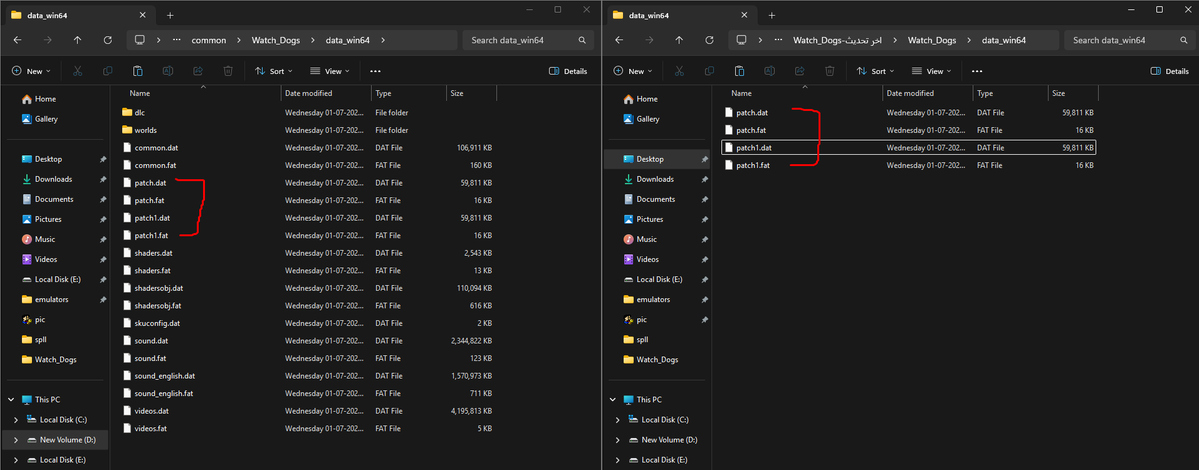Toggle Details pane in left window

[569, 71]
